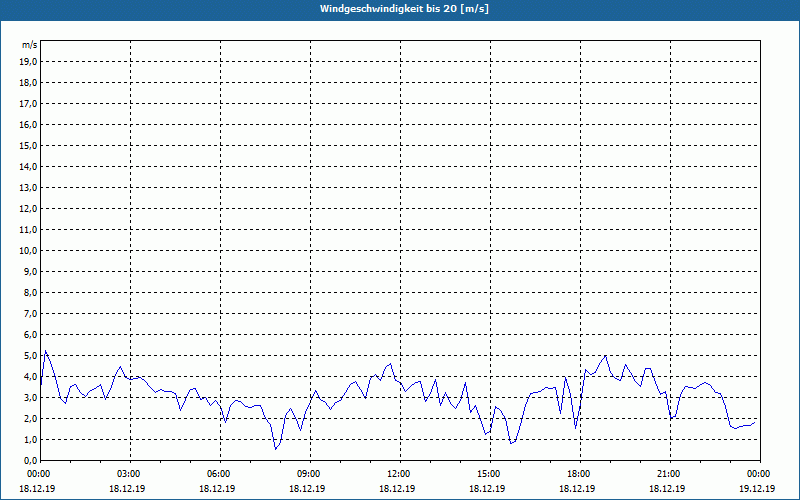
Task: Click the 5,0 y-axis label
Action: click(x=30, y=356)
